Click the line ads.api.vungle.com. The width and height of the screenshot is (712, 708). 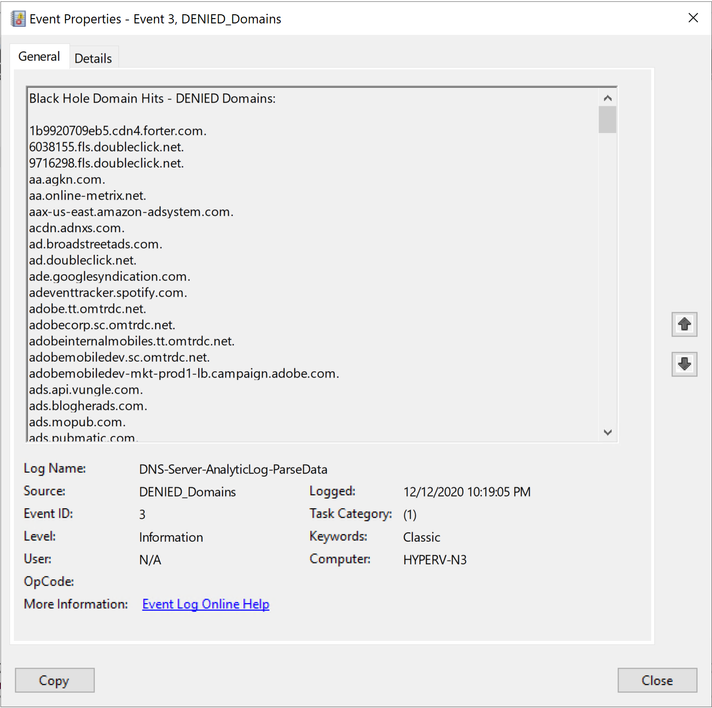tap(86, 390)
